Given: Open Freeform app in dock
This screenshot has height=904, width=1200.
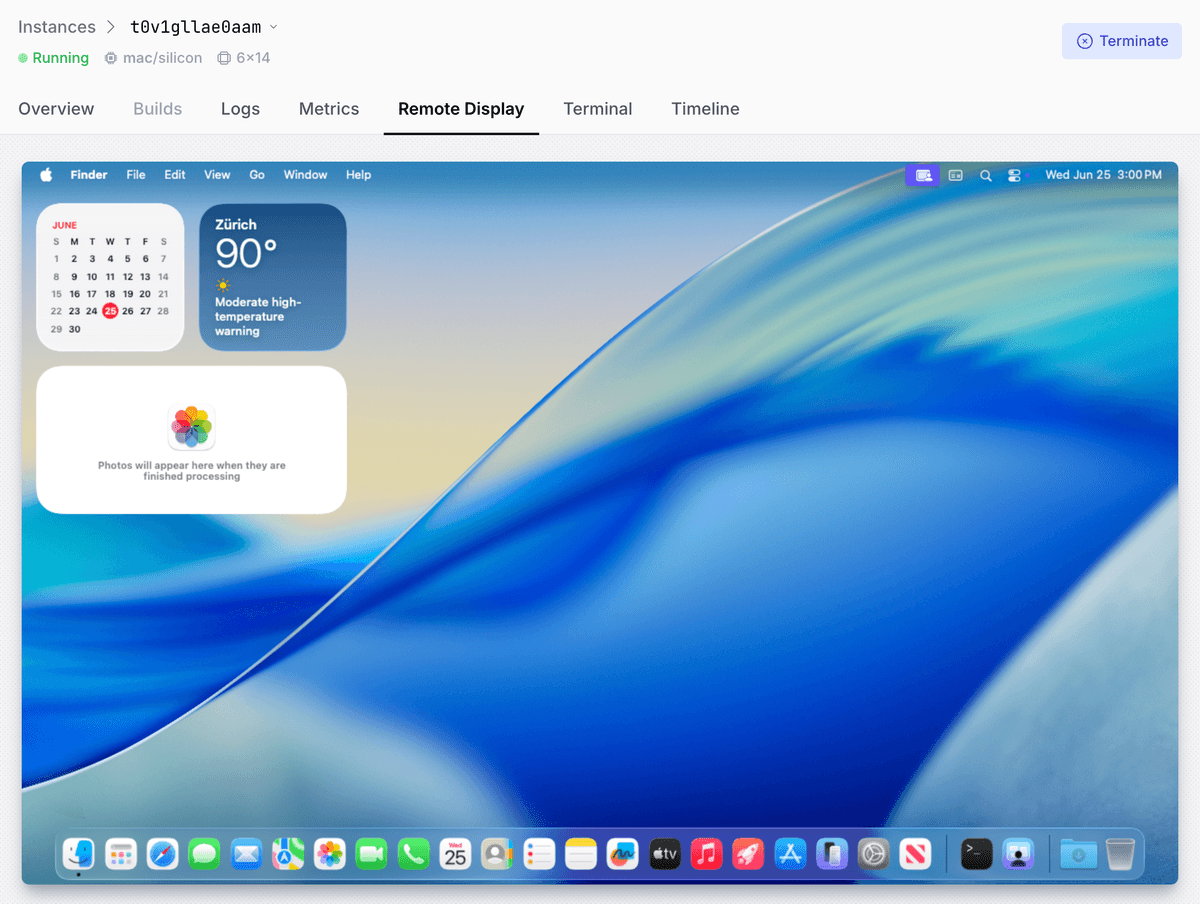Looking at the screenshot, I should point(622,854).
